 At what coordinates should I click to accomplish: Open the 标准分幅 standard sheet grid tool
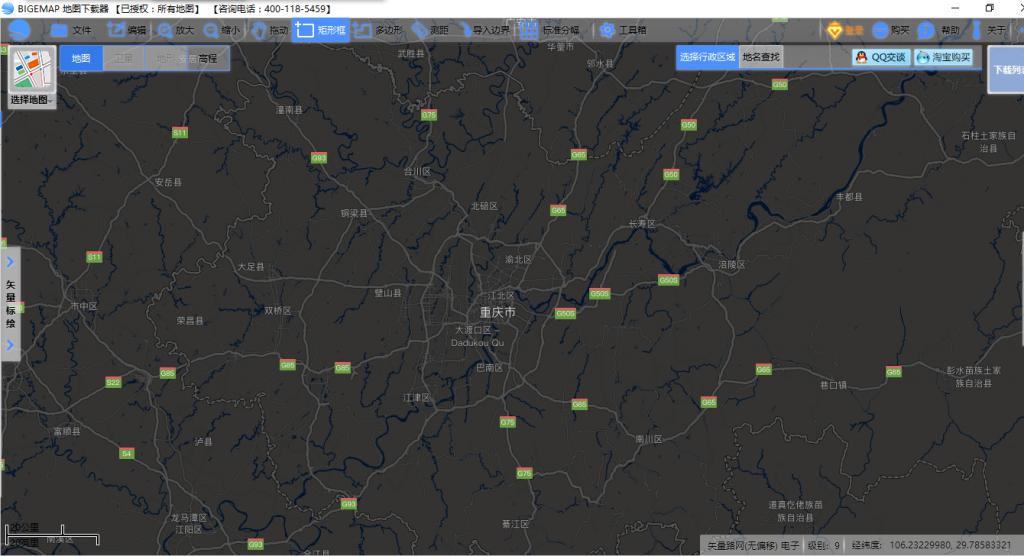tap(550, 30)
